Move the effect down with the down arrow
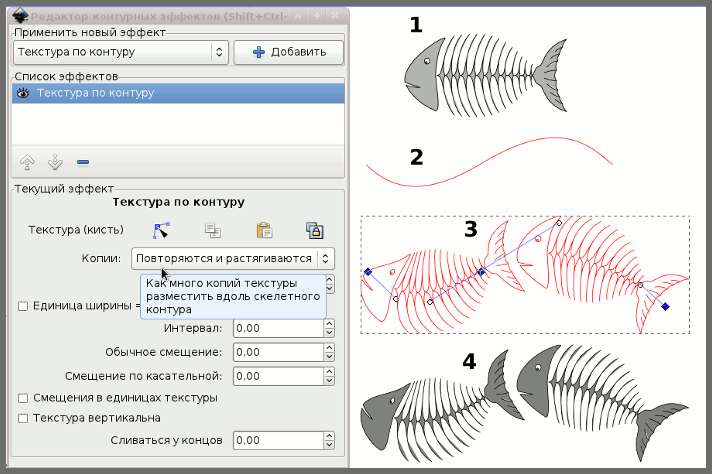Viewport: 712px width, 474px height. (x=55, y=162)
